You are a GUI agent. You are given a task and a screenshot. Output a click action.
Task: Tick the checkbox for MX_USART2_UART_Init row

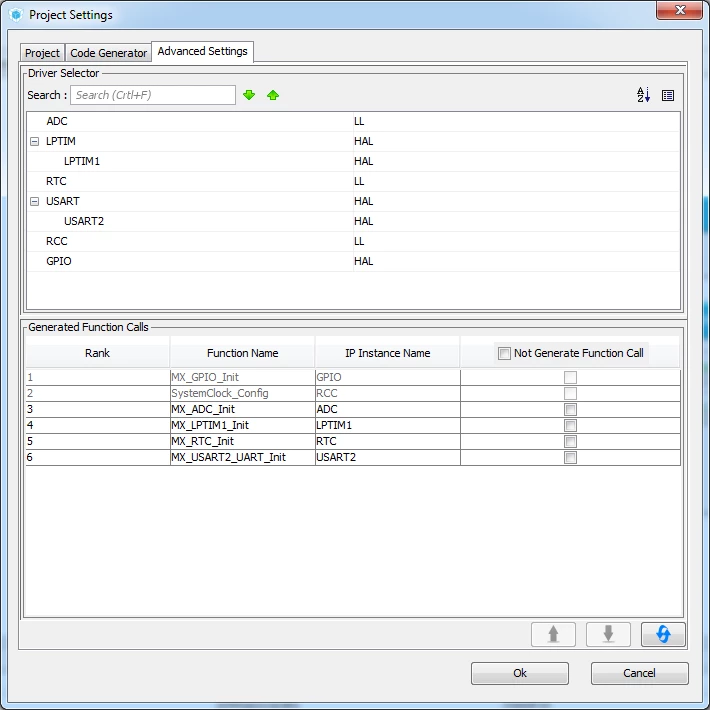(570, 457)
